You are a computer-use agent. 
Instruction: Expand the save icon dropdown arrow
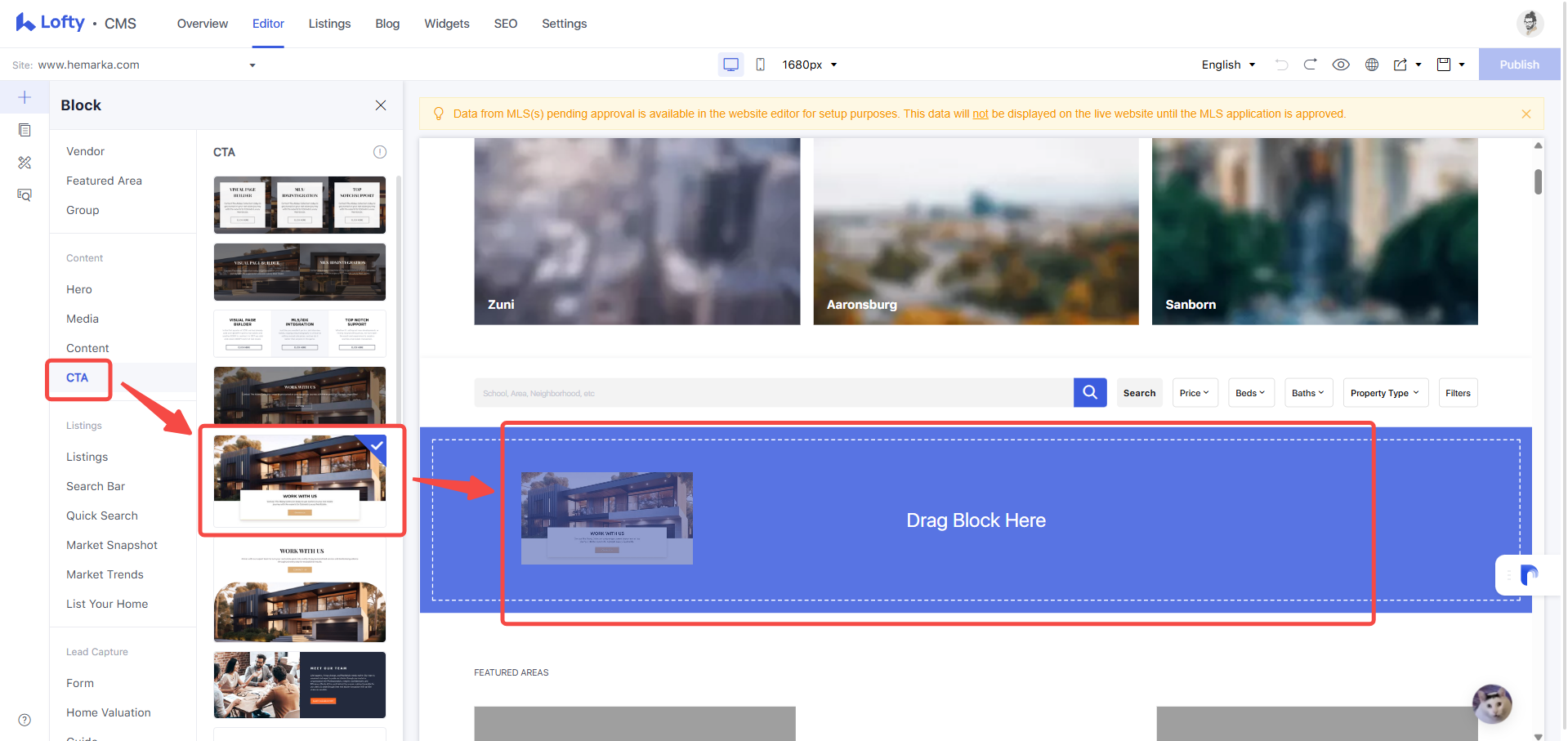(1462, 65)
